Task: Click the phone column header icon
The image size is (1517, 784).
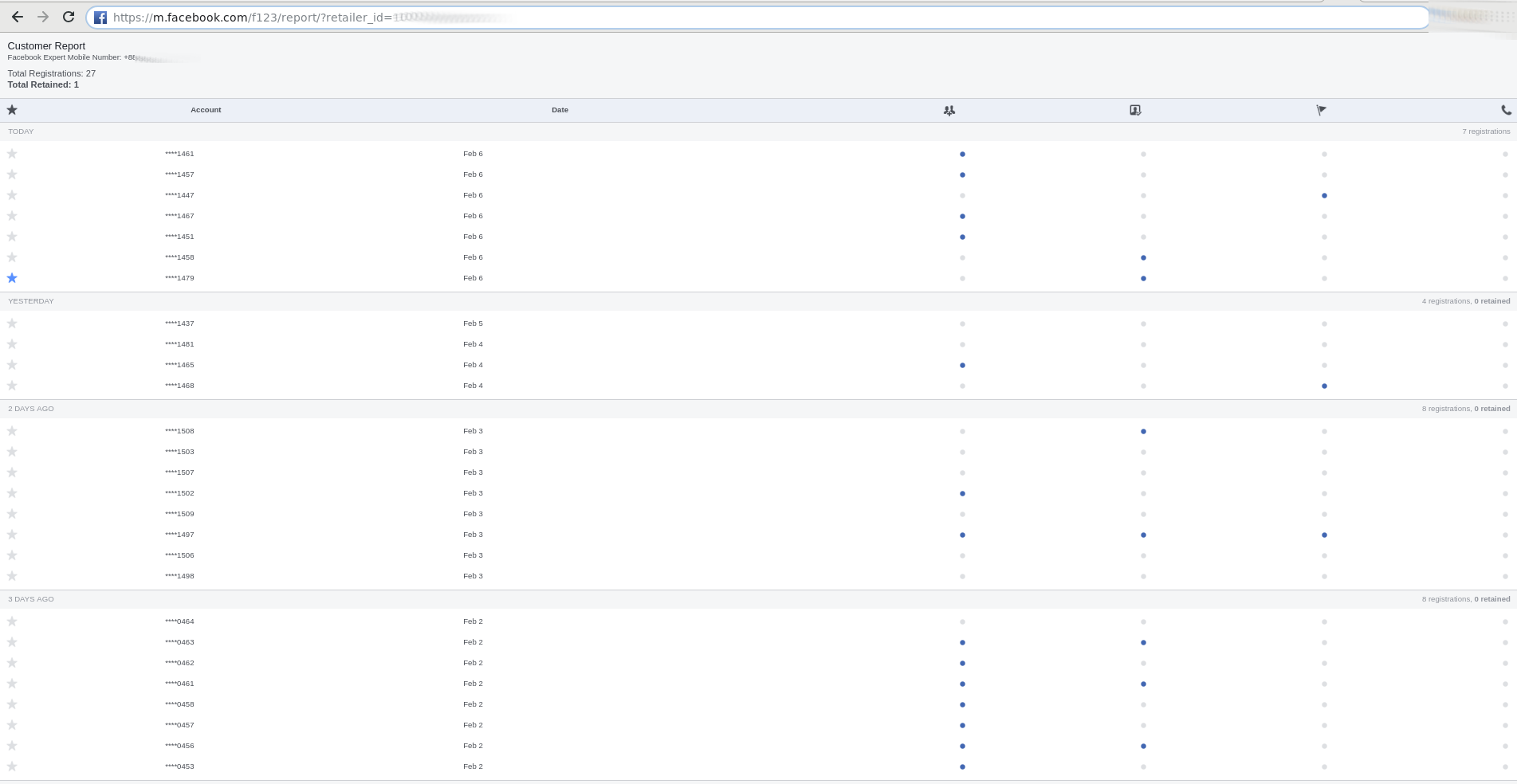Action: (x=1505, y=110)
